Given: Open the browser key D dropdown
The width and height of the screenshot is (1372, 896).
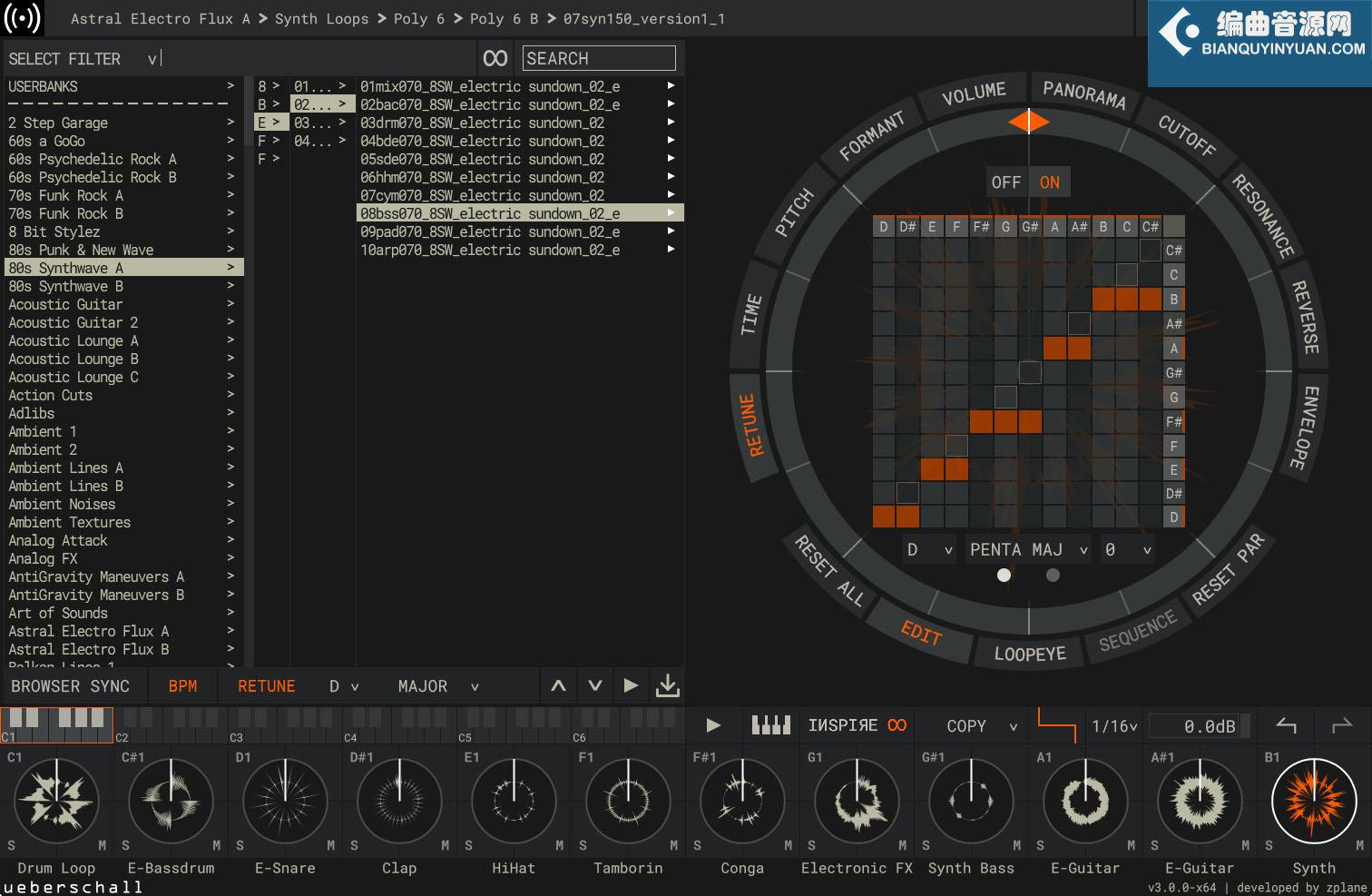Looking at the screenshot, I should point(344,686).
